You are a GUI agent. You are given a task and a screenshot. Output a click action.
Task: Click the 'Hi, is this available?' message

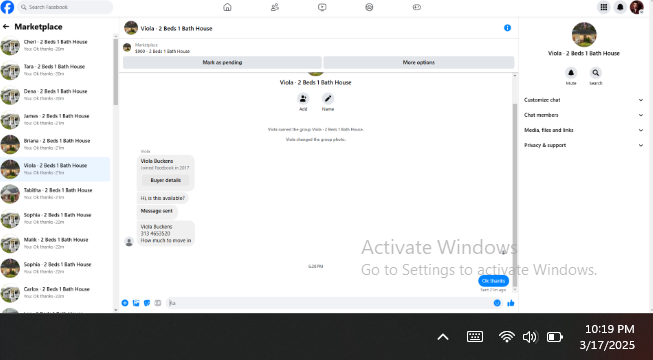coord(162,198)
